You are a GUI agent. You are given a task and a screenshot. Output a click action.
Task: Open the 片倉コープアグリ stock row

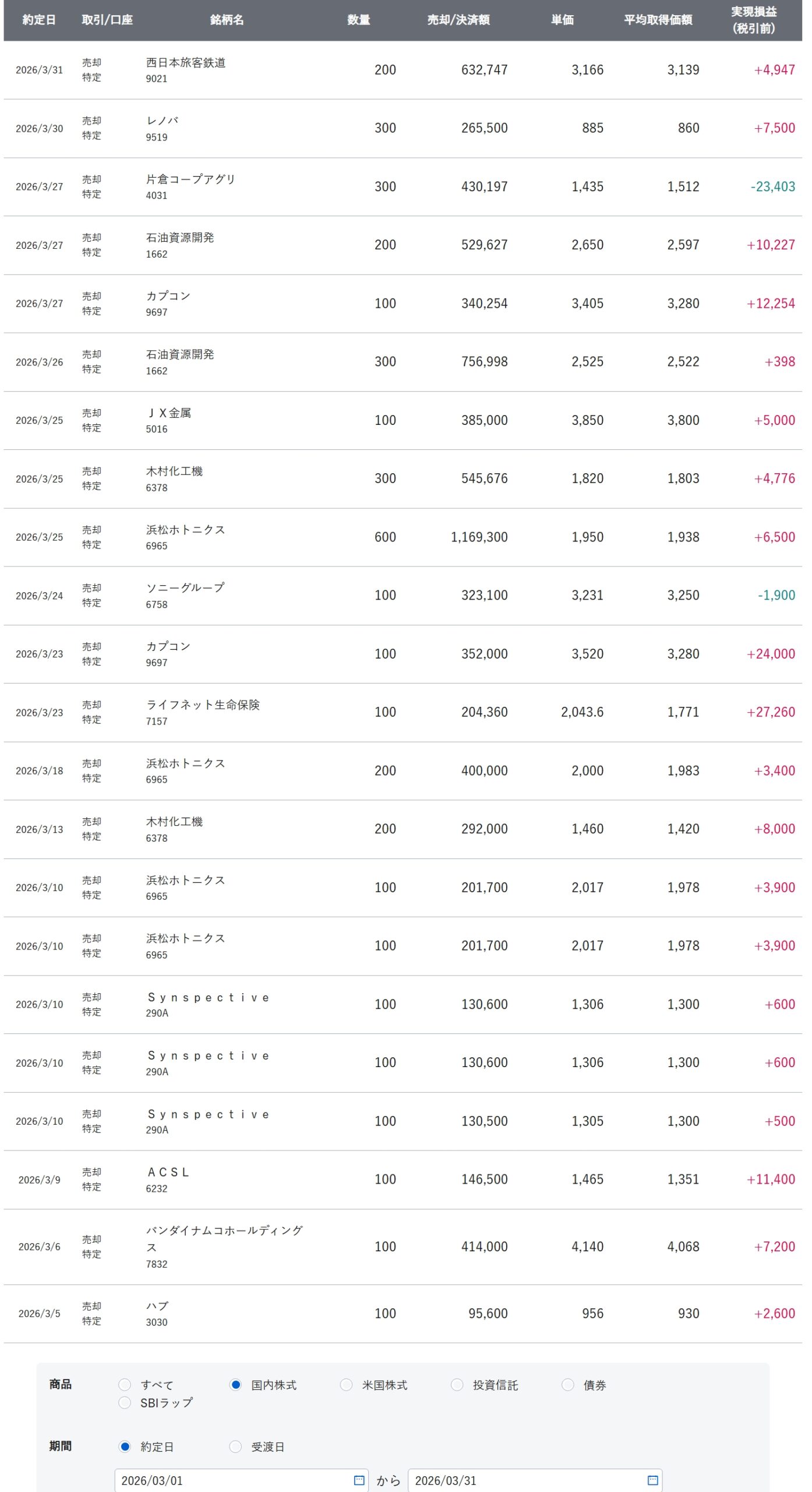click(190, 180)
